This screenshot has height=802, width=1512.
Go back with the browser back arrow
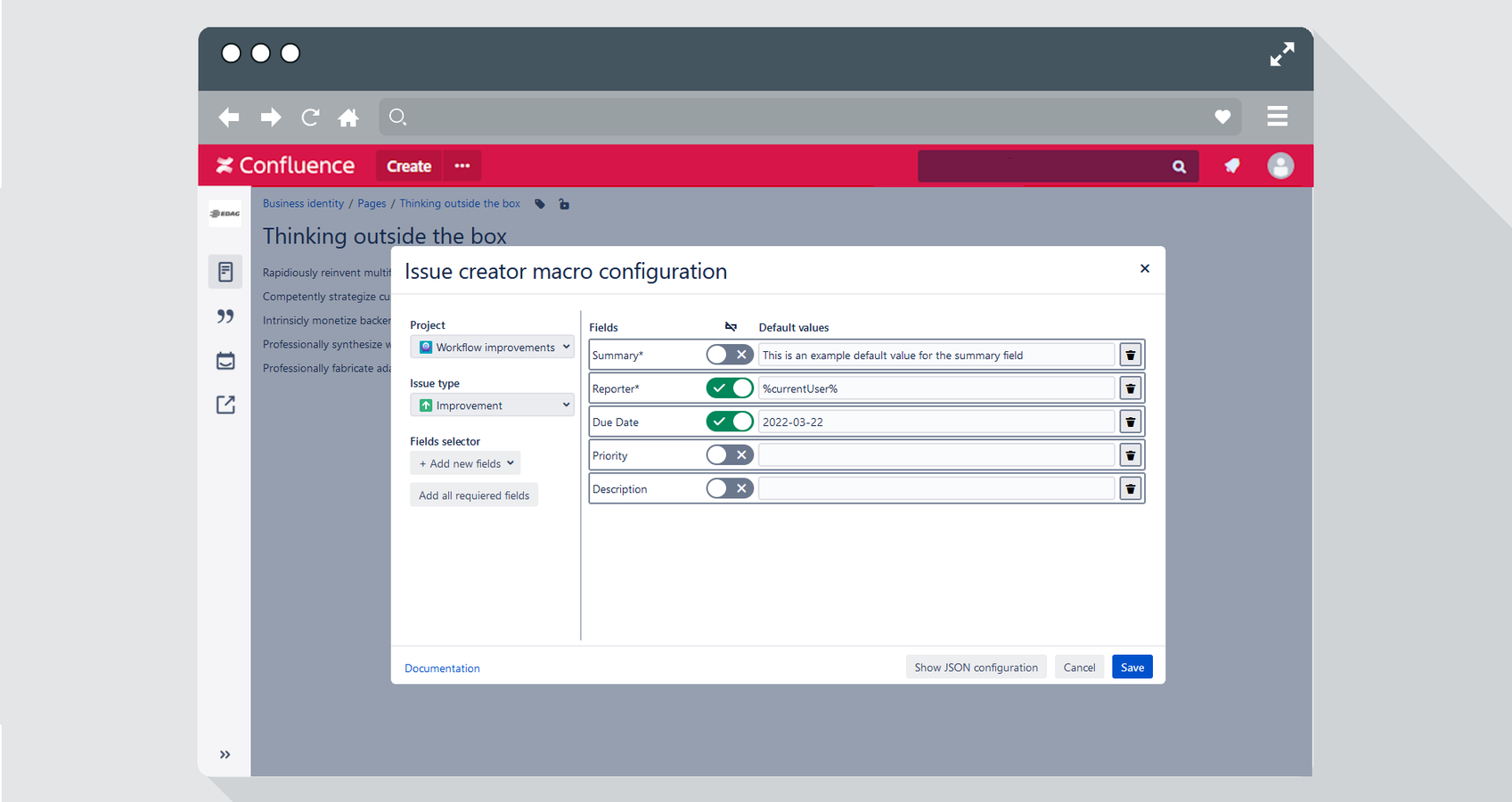(x=229, y=117)
